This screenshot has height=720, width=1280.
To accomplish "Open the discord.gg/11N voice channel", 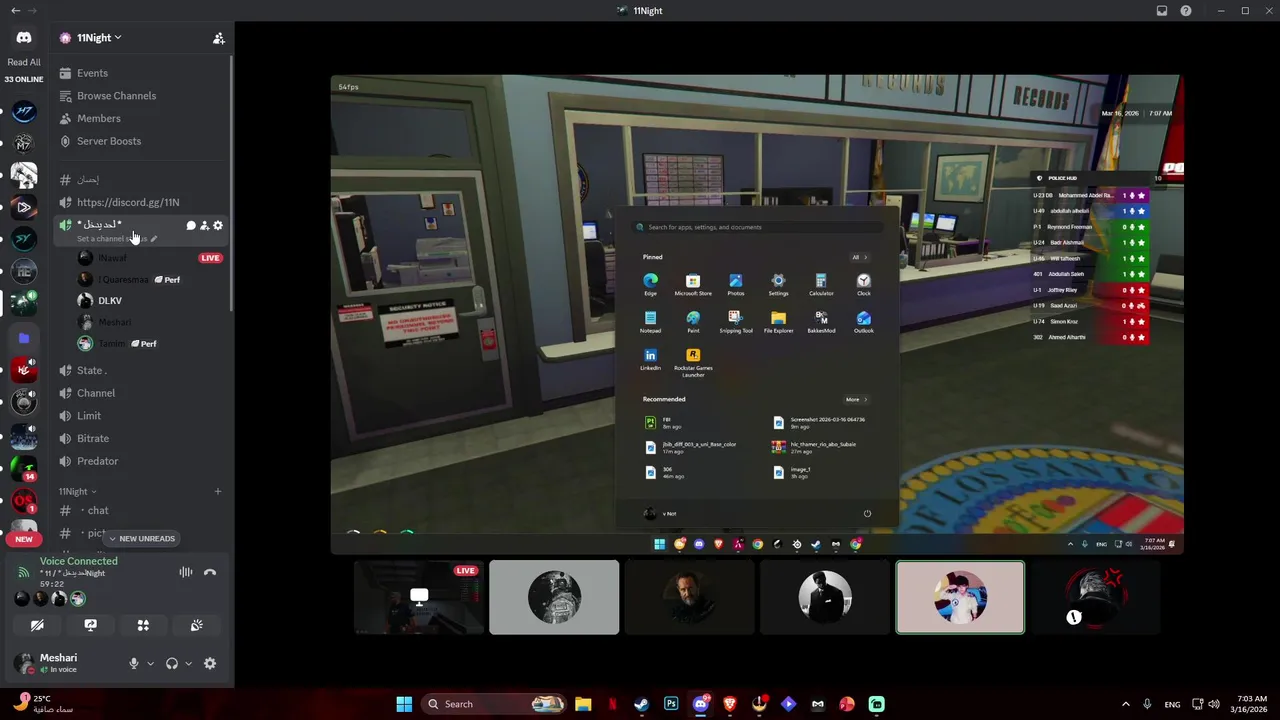I will [x=140, y=202].
